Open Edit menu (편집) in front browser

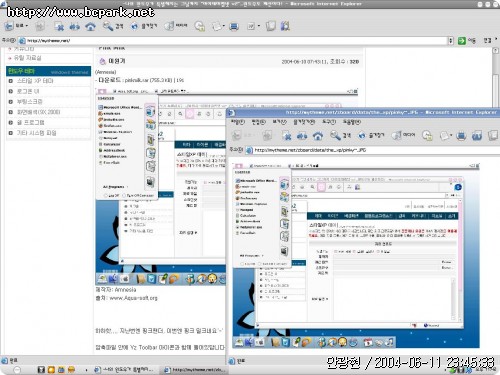tap(258, 122)
